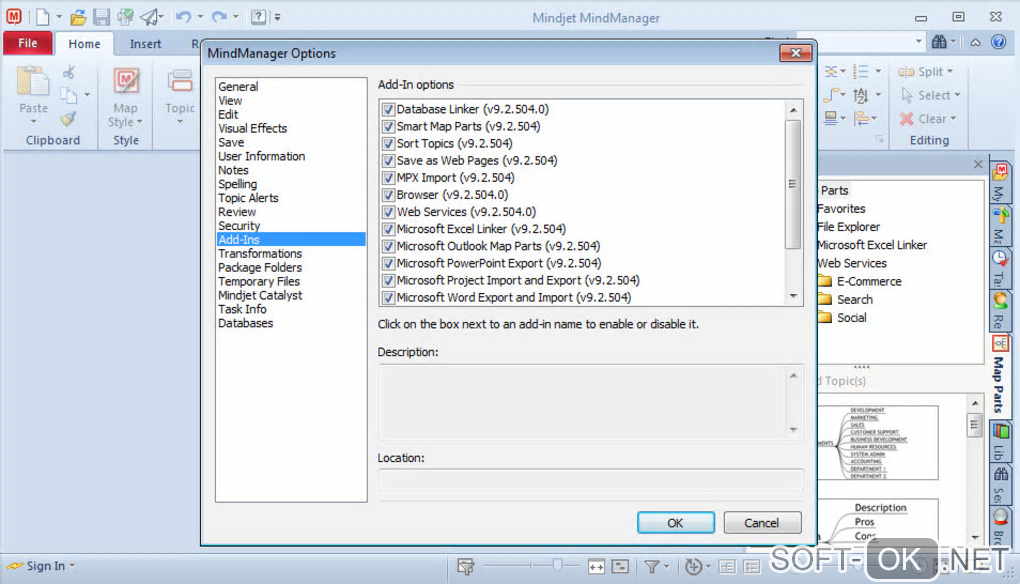Disable the Browser add-in checkbox
This screenshot has height=584, width=1020.
point(388,194)
